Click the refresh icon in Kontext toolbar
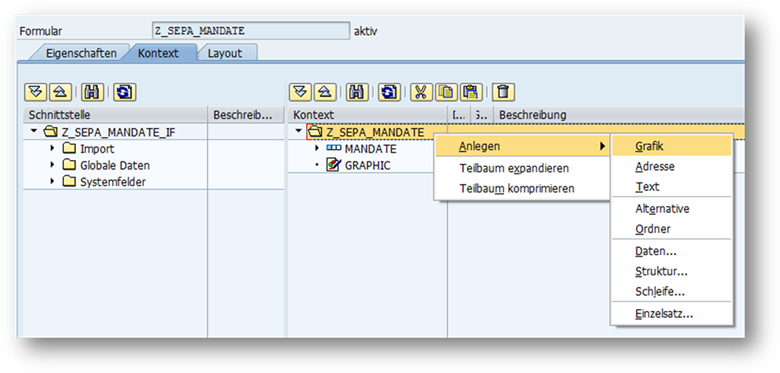The width and height of the screenshot is (780, 373). coord(389,92)
